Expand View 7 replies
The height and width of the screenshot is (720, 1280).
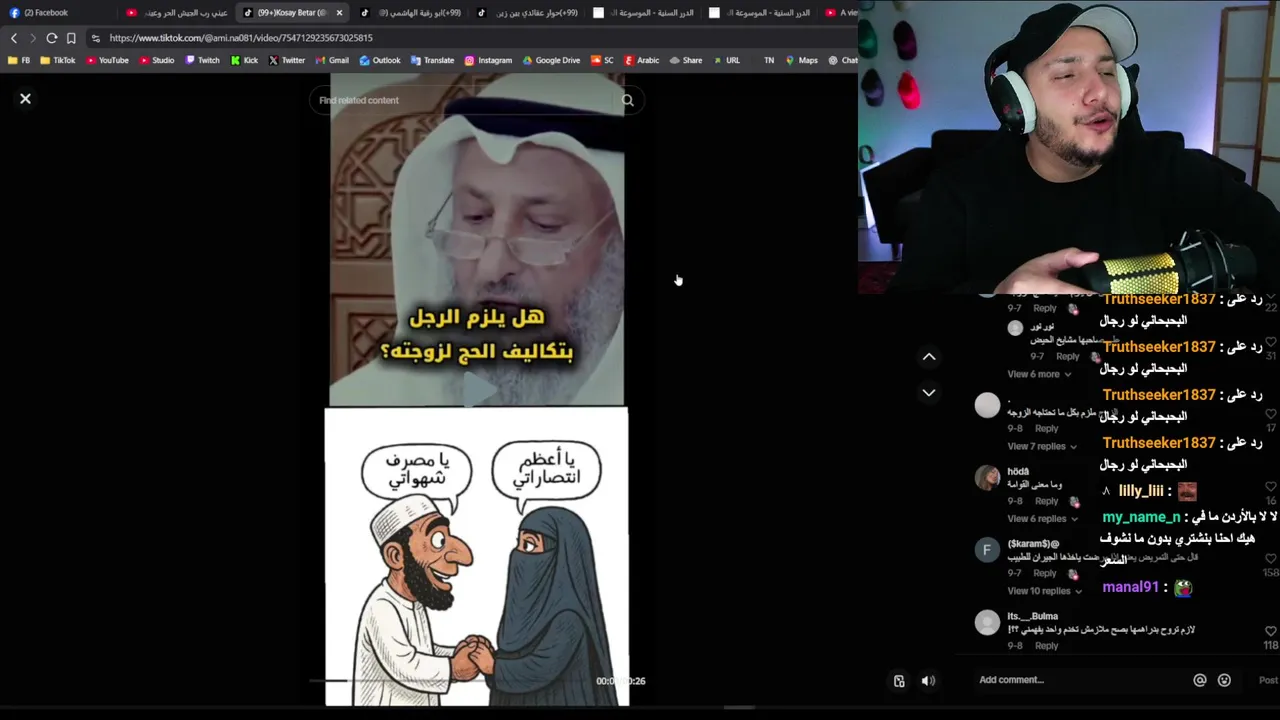(x=1042, y=446)
